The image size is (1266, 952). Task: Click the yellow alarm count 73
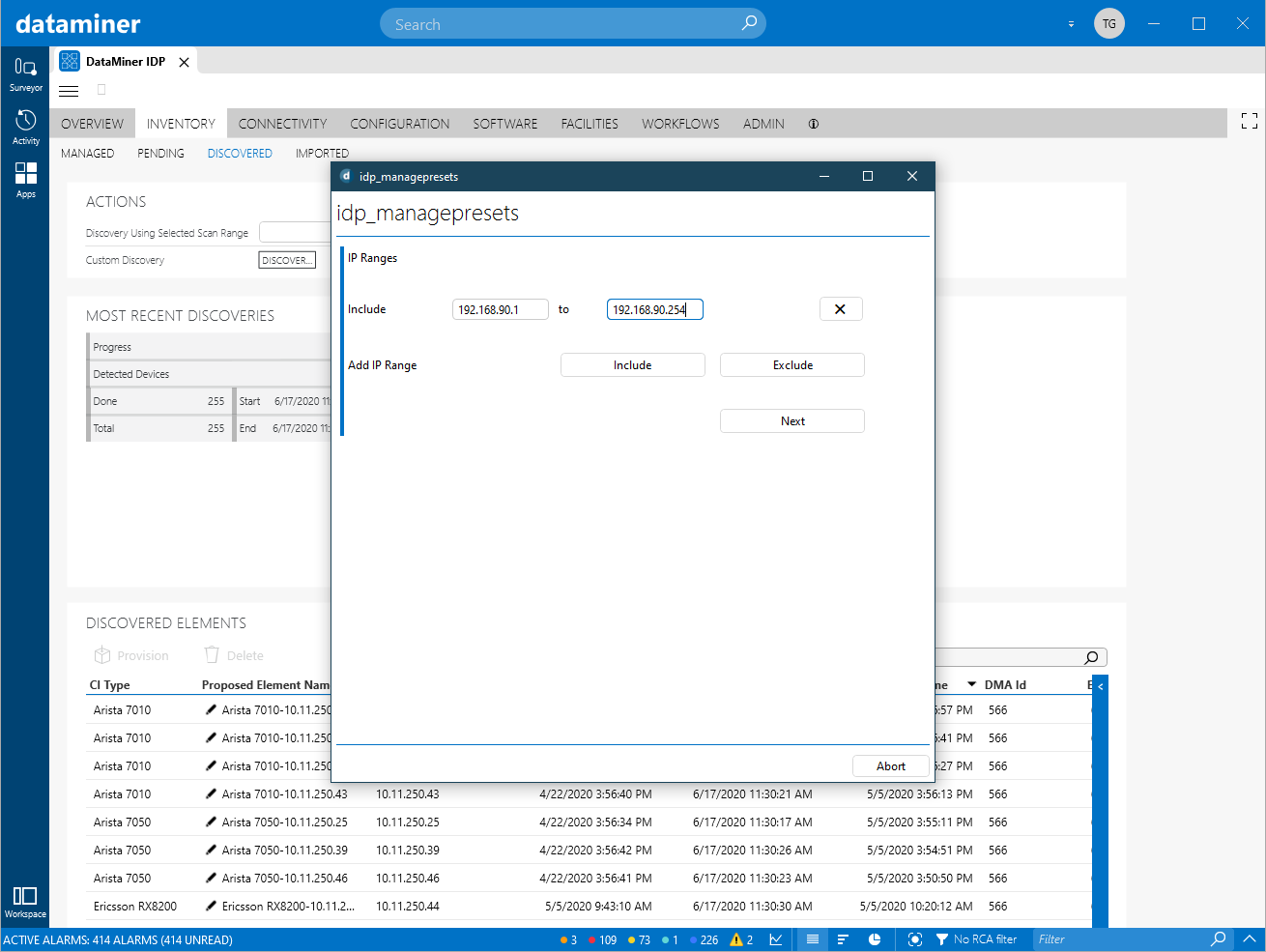pyautogui.click(x=639, y=939)
